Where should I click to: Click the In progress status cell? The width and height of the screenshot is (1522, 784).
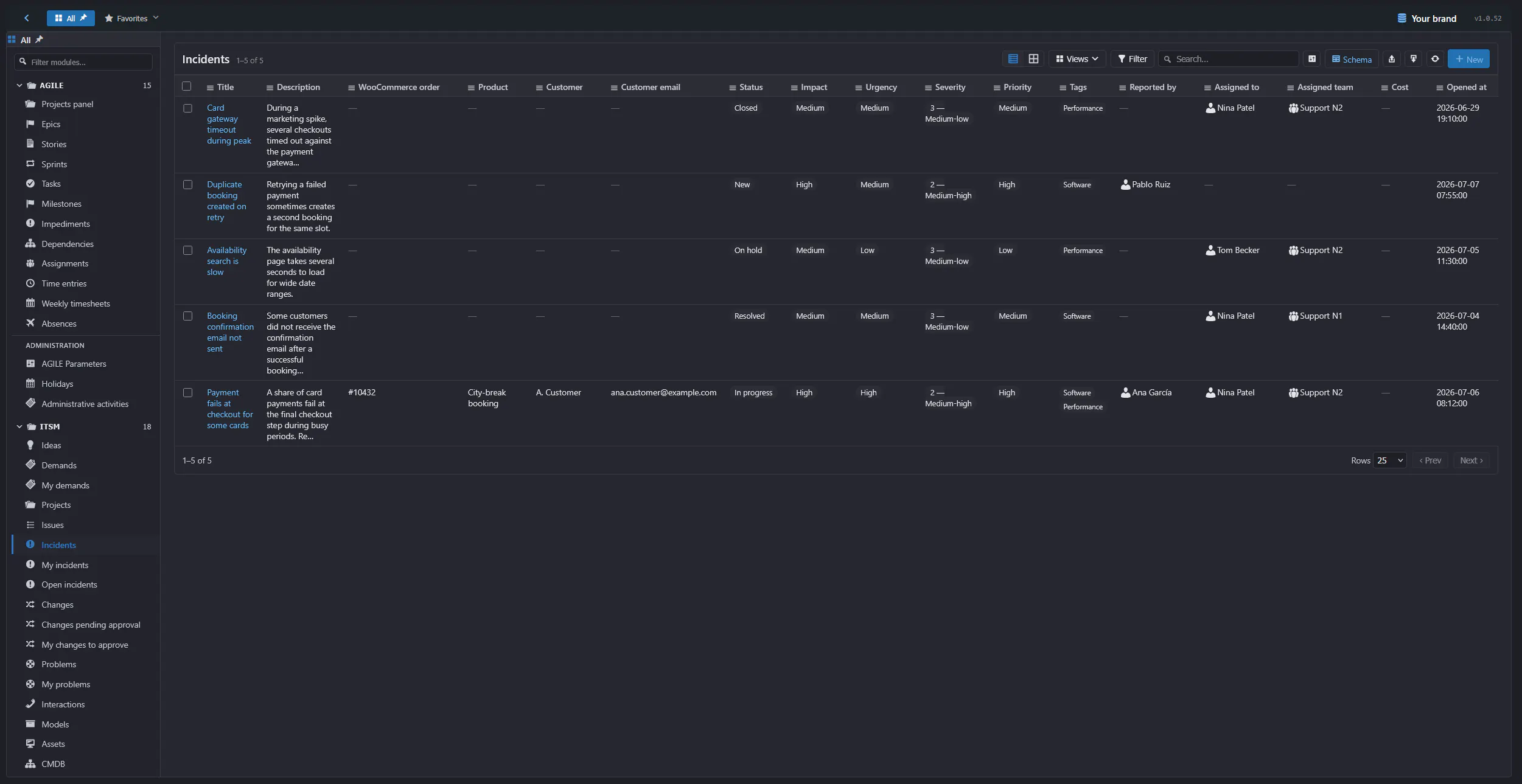[x=753, y=392]
